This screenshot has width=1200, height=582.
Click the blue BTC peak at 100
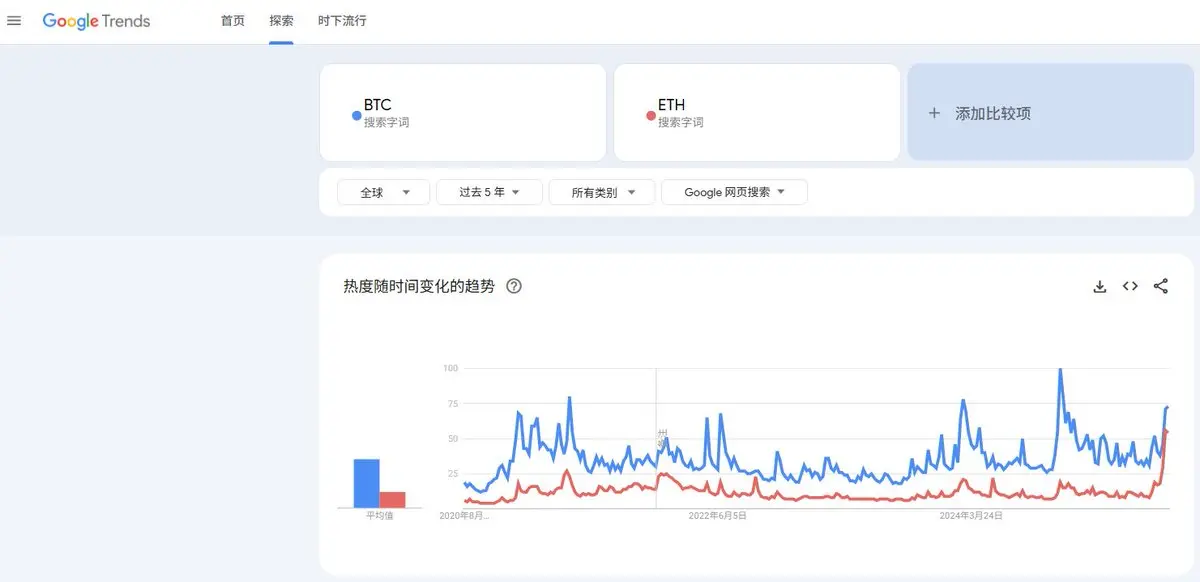coord(1059,371)
